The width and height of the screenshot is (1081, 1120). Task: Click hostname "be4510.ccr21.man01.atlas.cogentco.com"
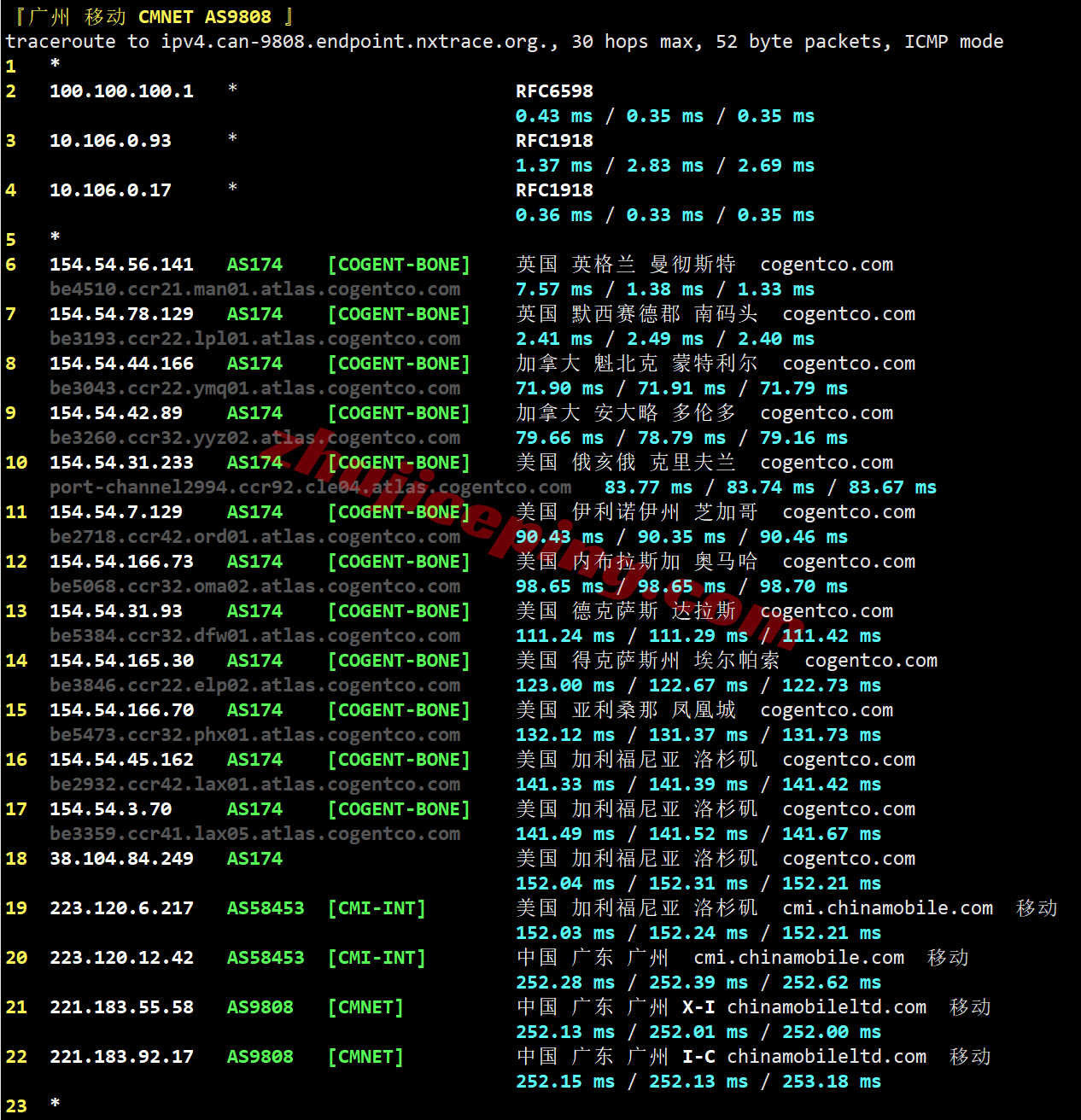pyautogui.click(x=255, y=289)
